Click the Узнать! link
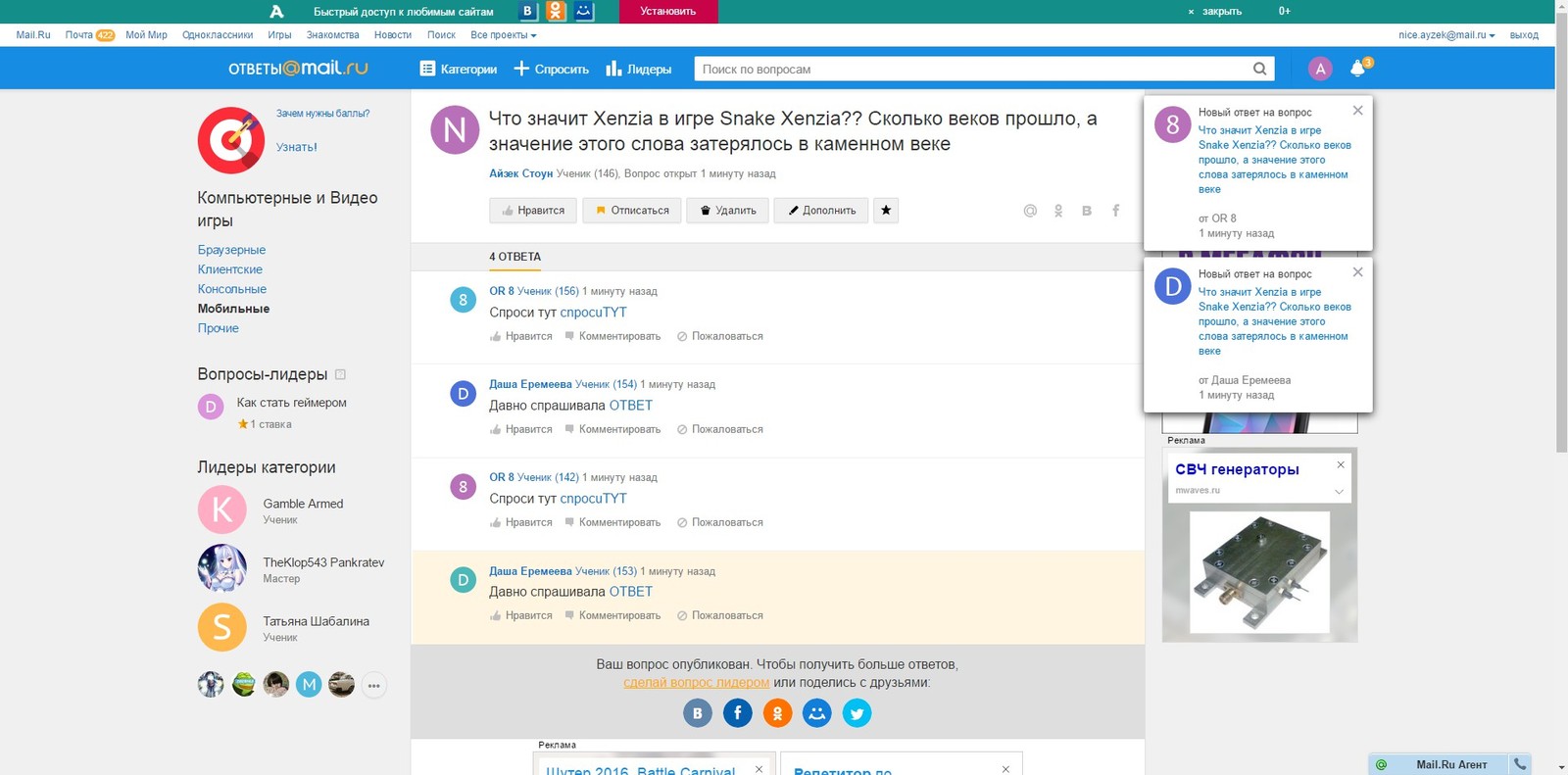Screen dimensions: 1568x775 (296, 147)
